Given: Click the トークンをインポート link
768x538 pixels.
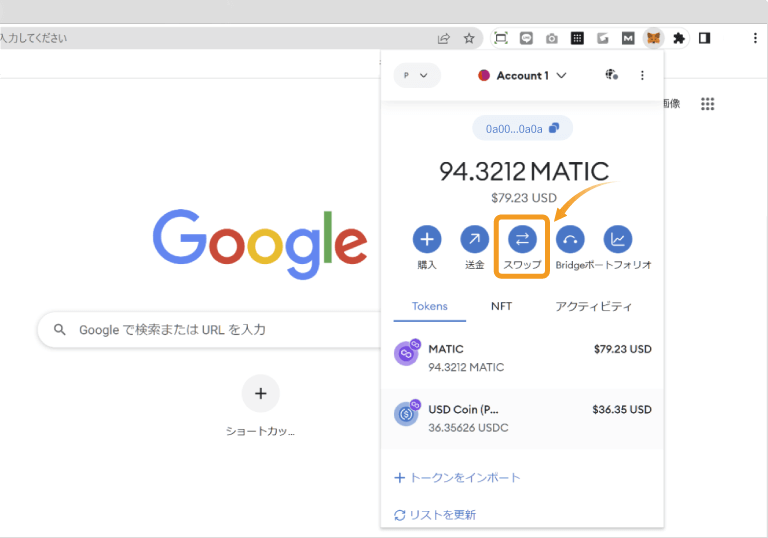Looking at the screenshot, I should tap(457, 478).
